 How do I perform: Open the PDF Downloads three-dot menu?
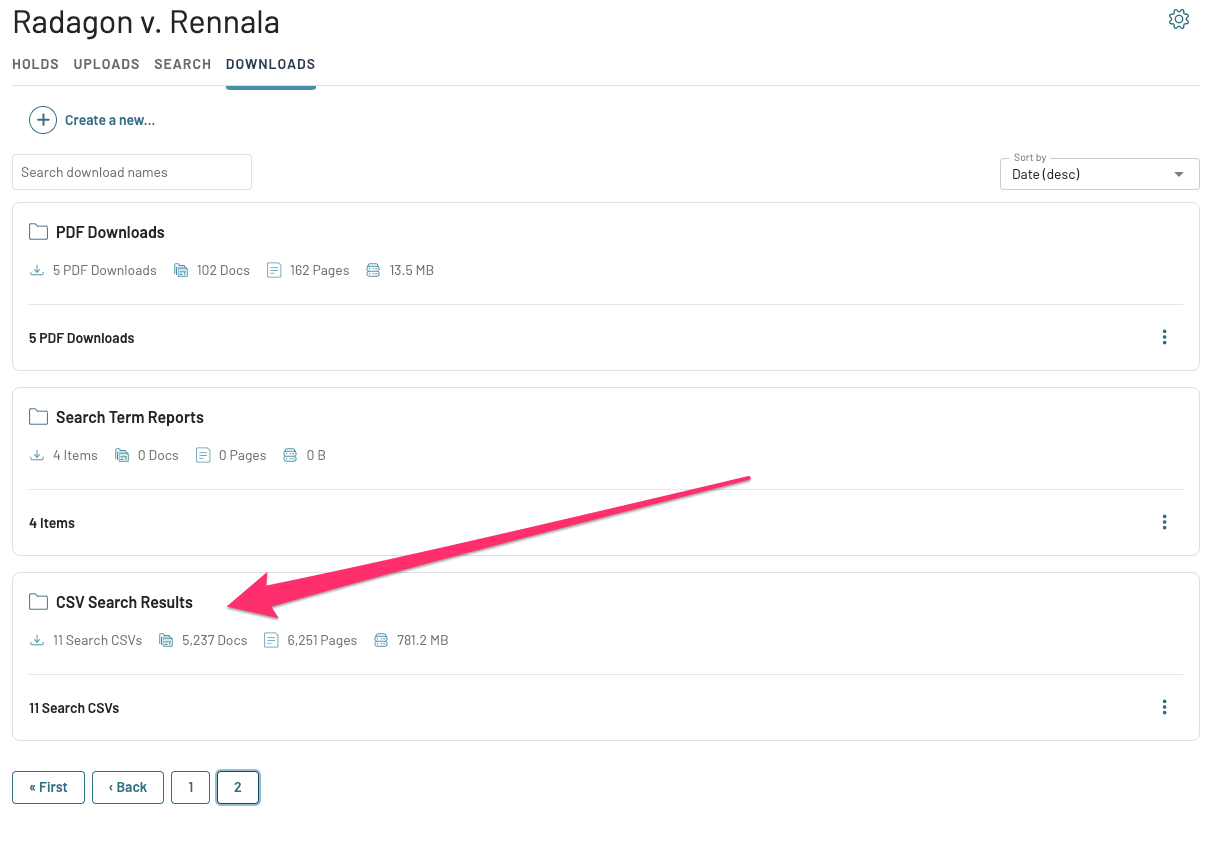pyautogui.click(x=1164, y=337)
